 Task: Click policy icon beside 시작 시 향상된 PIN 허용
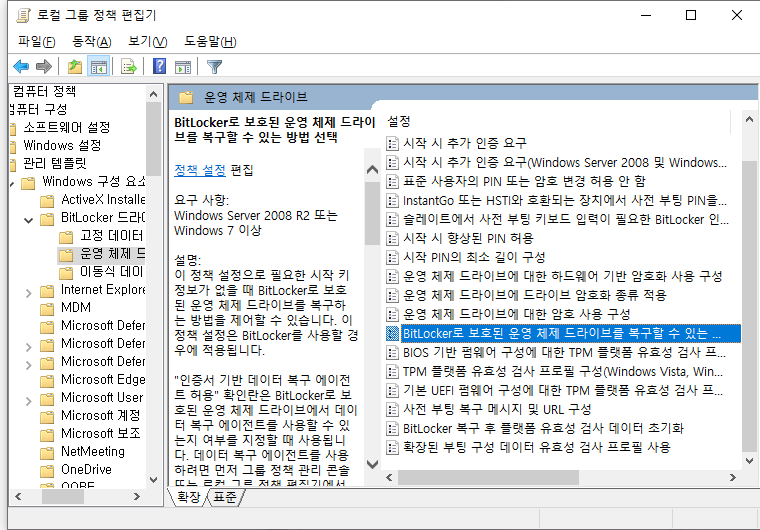(392, 239)
